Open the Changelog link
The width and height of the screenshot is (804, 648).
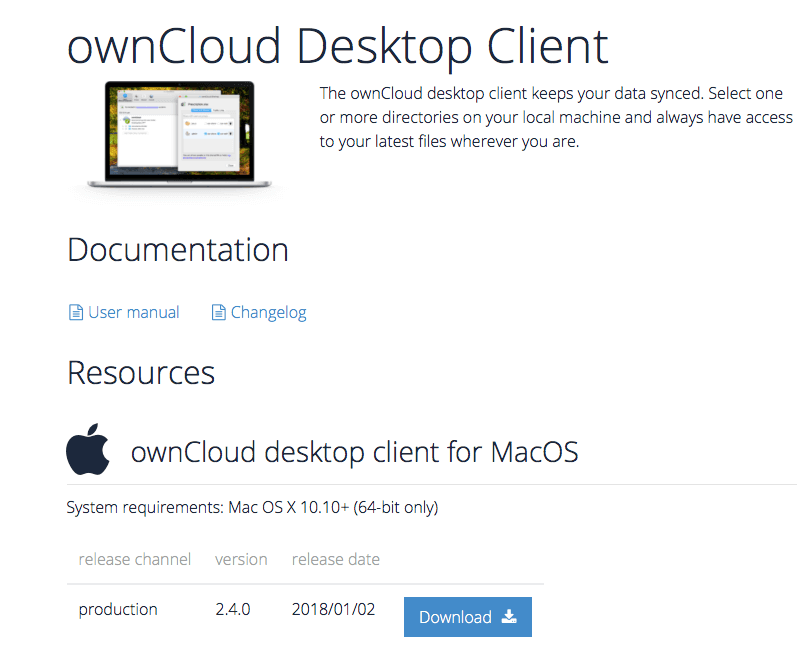[x=268, y=313]
